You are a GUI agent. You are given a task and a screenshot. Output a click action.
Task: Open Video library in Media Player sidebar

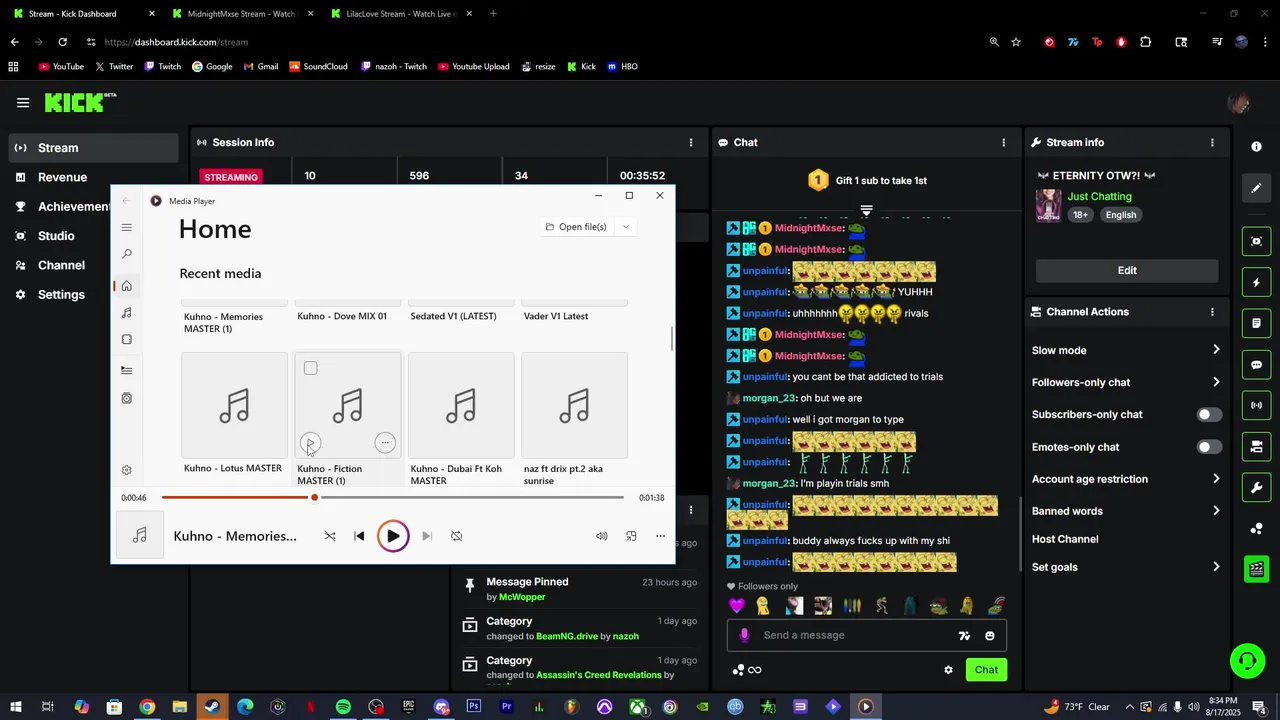[127, 340]
